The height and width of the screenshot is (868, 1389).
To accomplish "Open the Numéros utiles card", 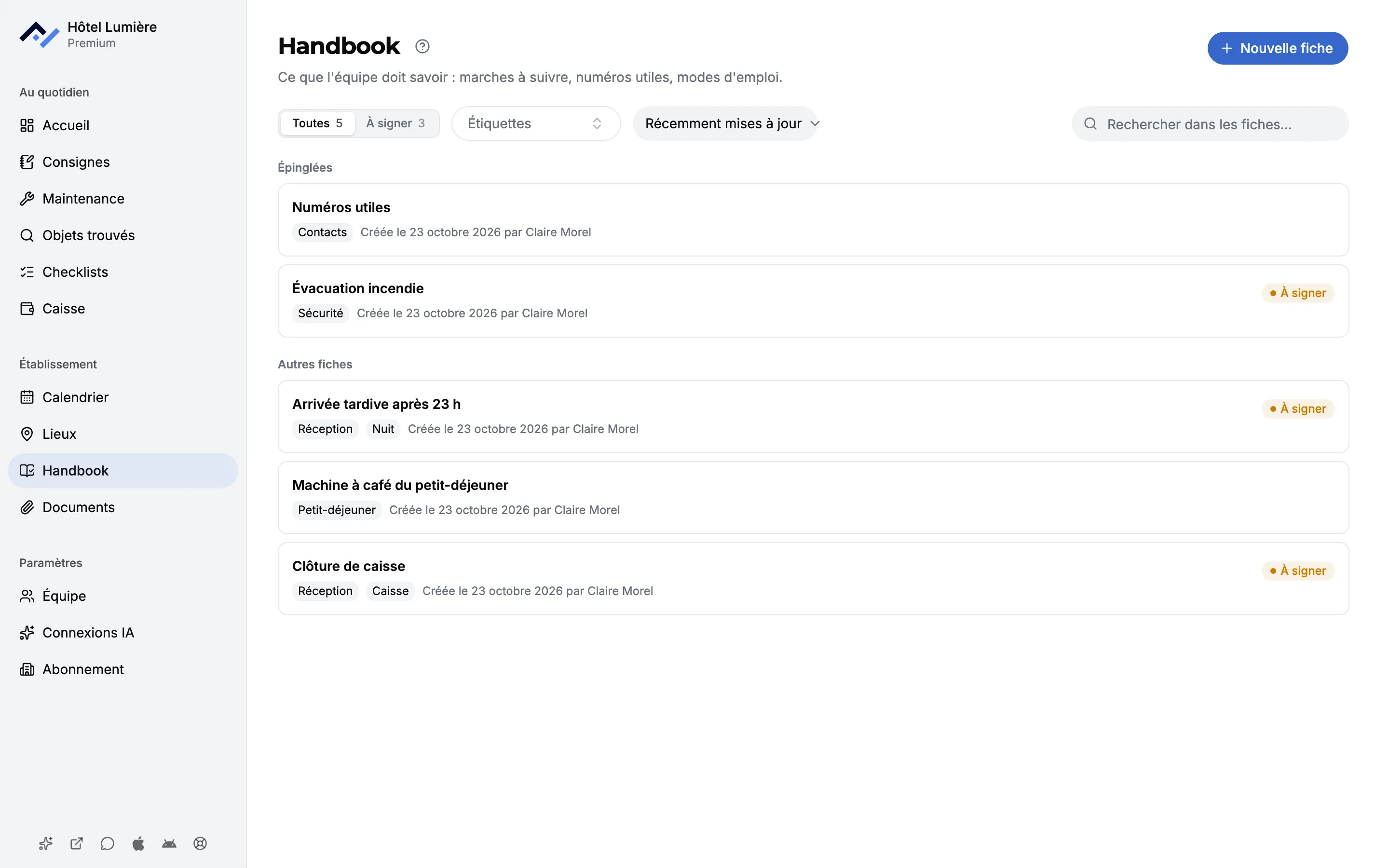I will click(x=813, y=220).
